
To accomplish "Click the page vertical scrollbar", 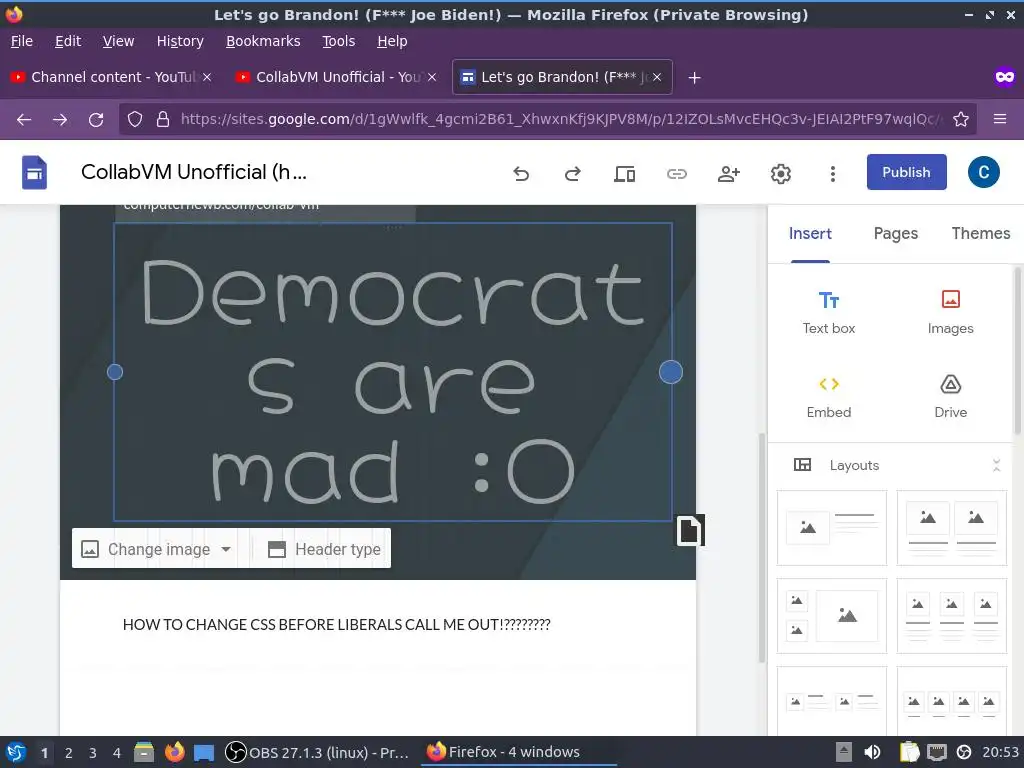I will (761, 547).
